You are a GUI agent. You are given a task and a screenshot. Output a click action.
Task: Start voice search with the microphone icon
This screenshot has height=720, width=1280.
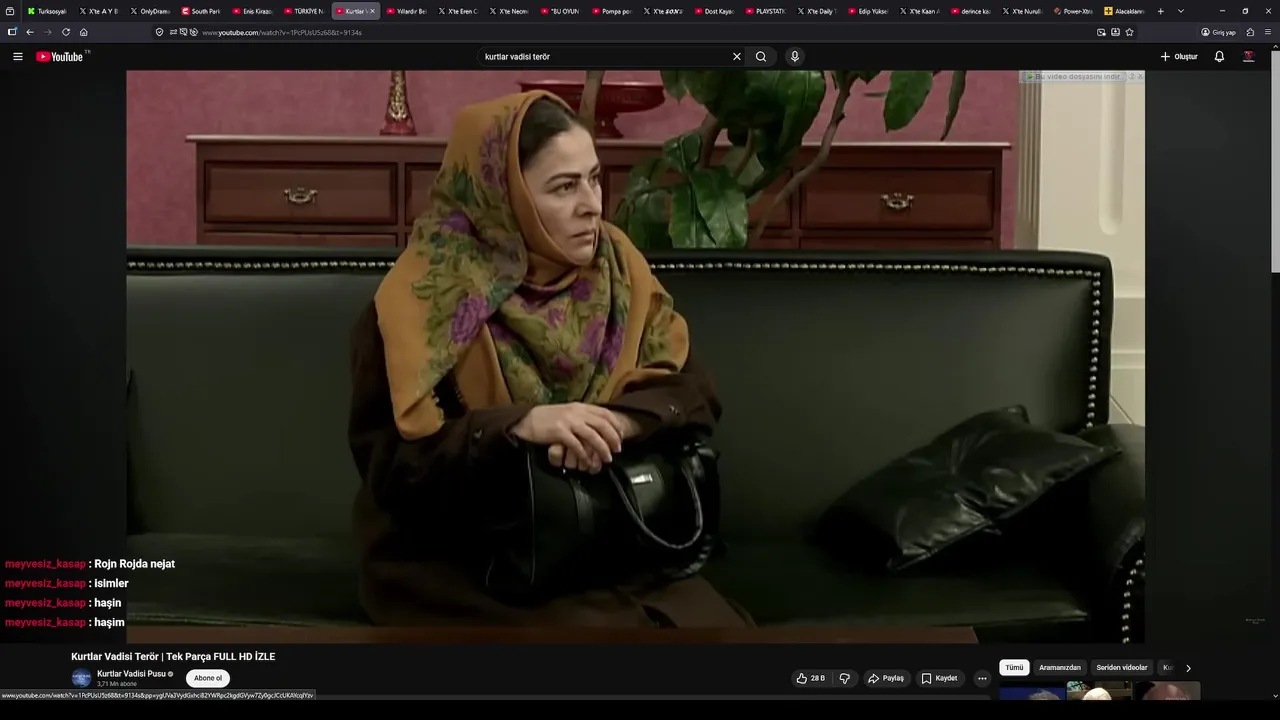tap(795, 57)
